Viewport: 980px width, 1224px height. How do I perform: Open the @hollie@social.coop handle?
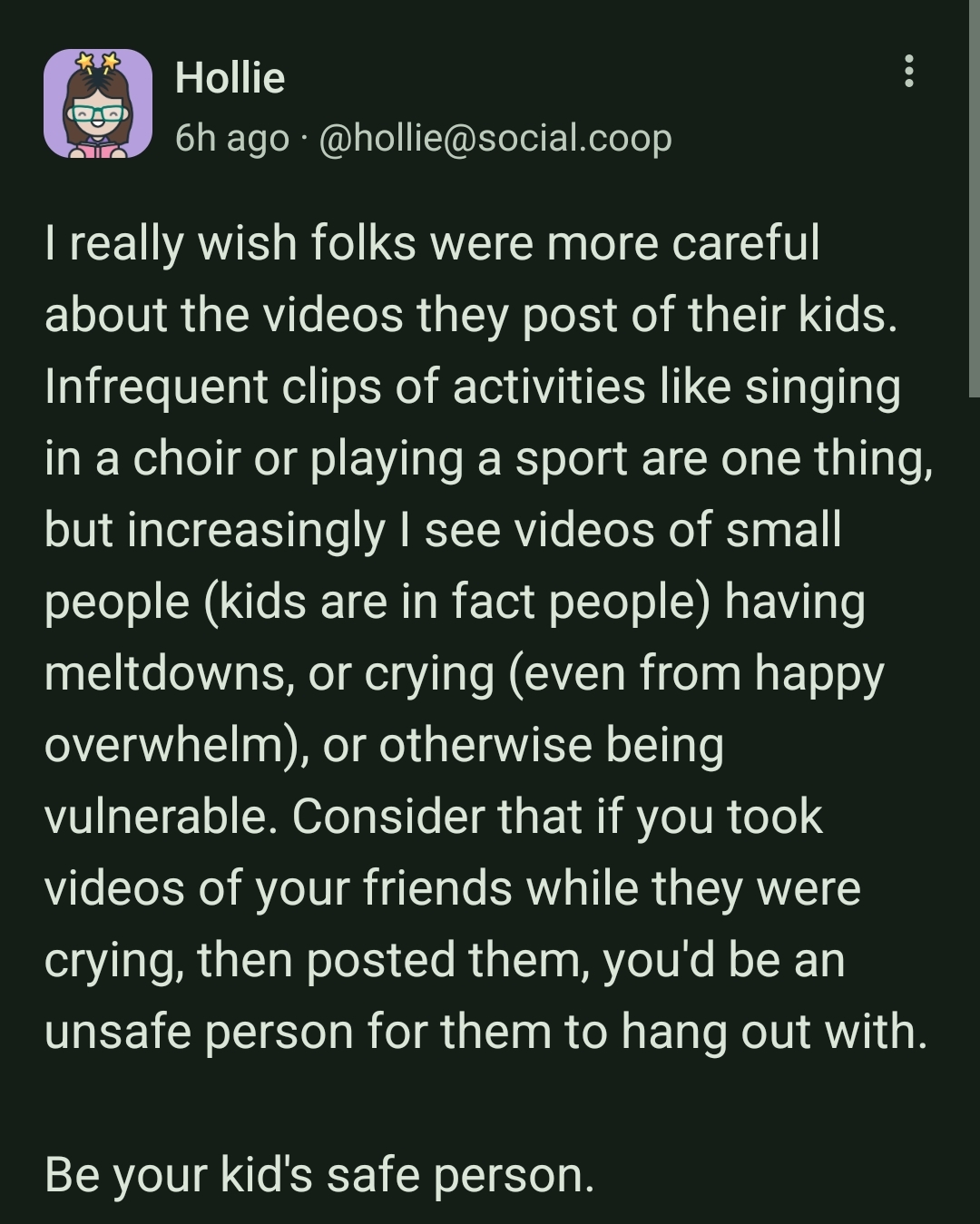click(495, 138)
